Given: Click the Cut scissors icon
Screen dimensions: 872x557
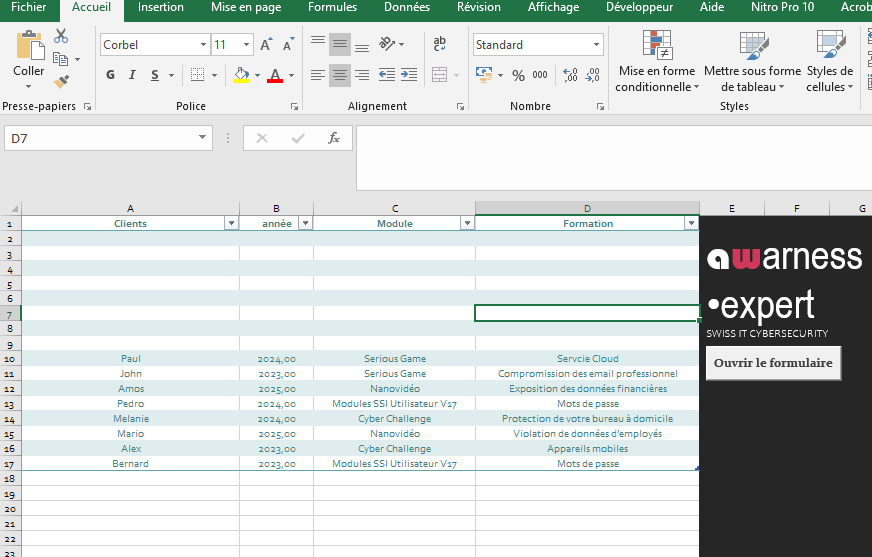Looking at the screenshot, I should [61, 36].
